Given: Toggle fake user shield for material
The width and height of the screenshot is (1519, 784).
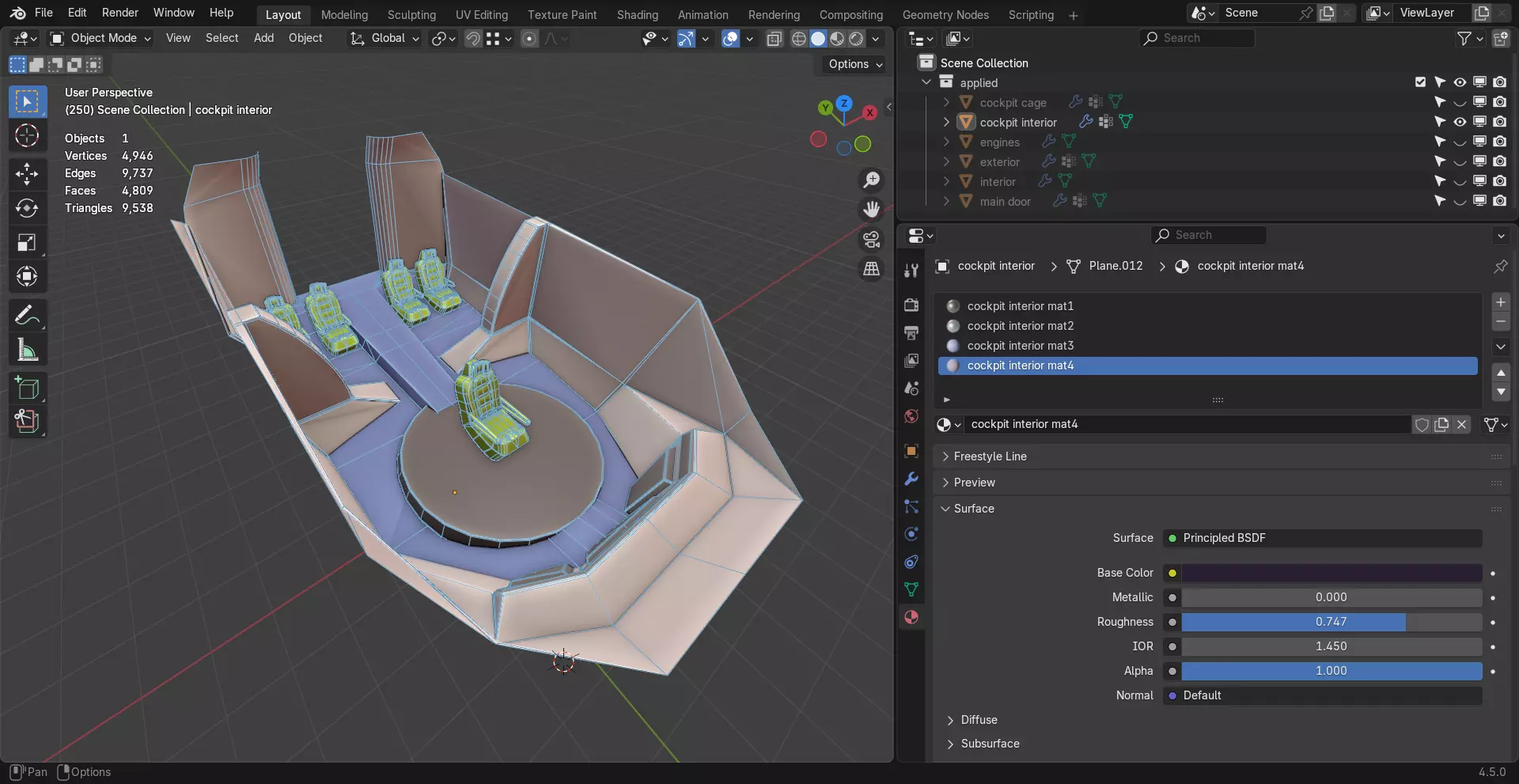Looking at the screenshot, I should coord(1422,425).
